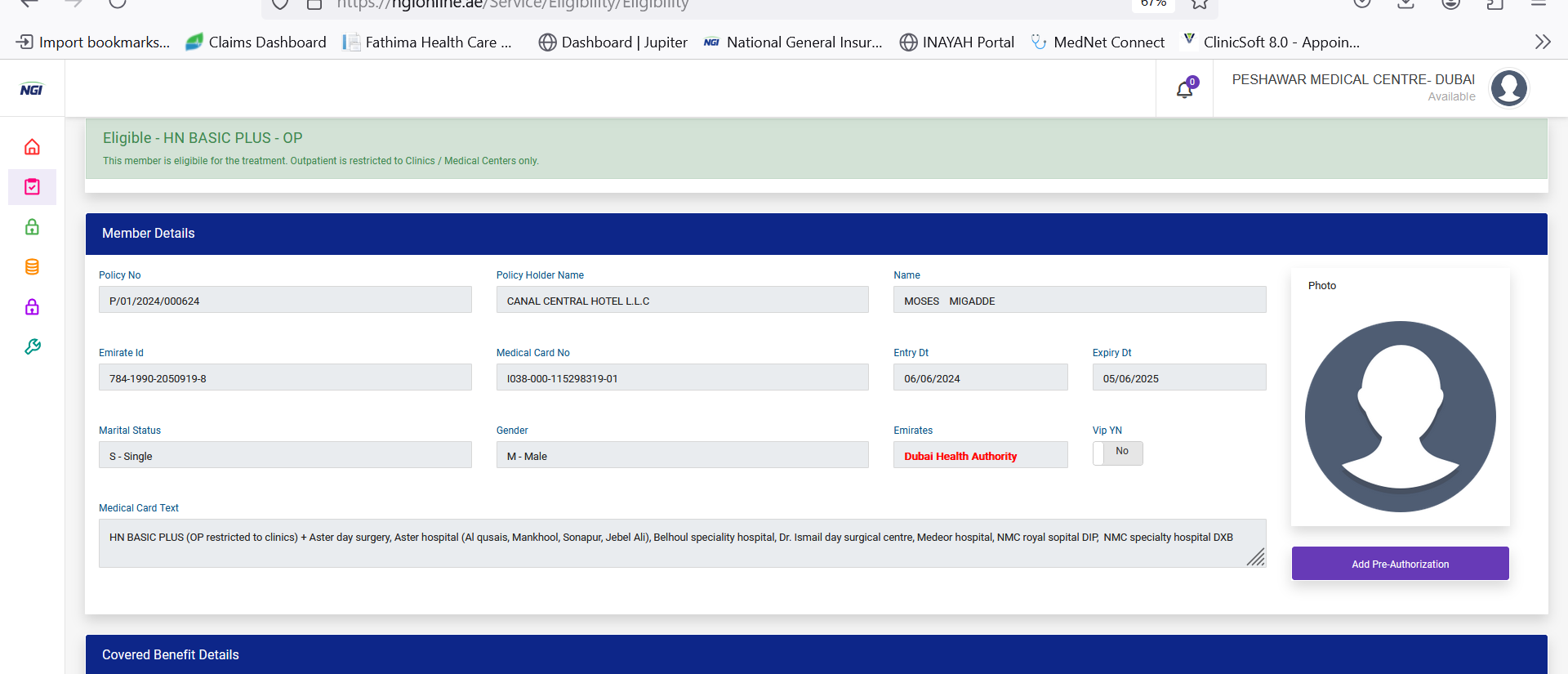This screenshot has height=674, width=1568.
Task: Click the Import bookmarks button
Action: (93, 42)
